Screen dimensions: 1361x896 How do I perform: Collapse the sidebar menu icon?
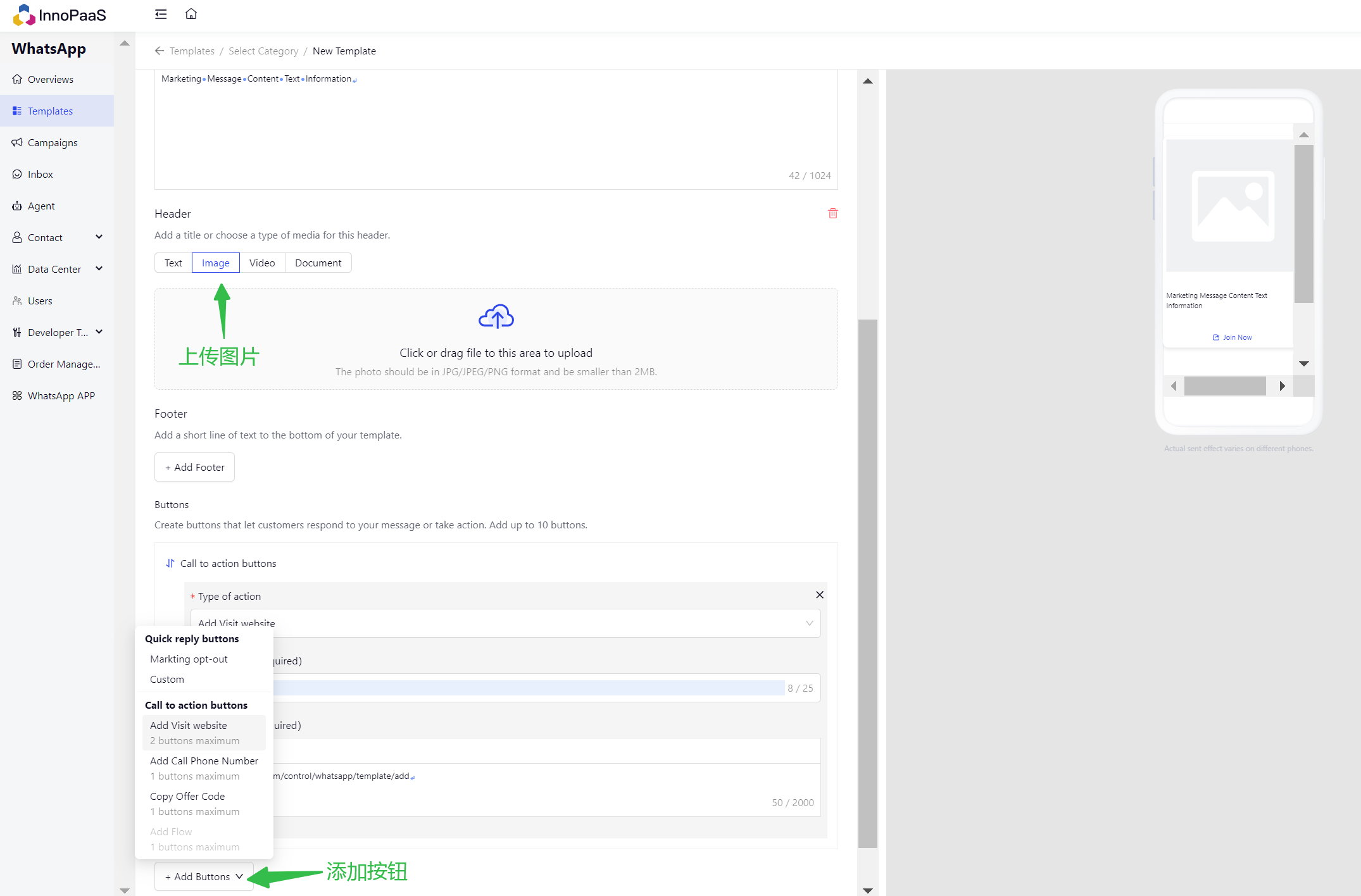(x=161, y=14)
